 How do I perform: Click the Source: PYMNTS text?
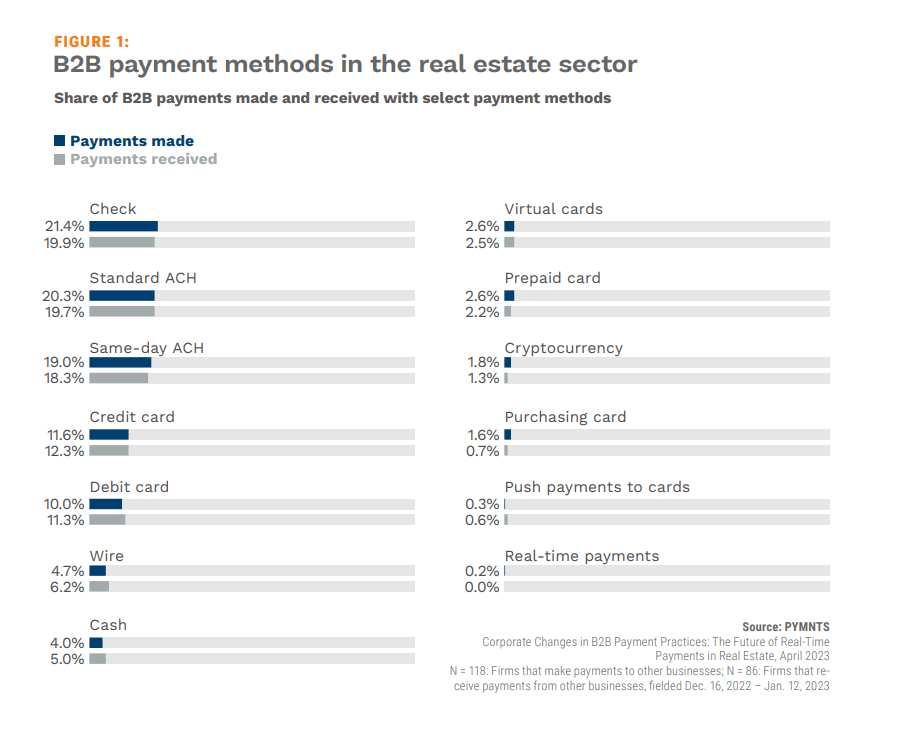(785, 627)
